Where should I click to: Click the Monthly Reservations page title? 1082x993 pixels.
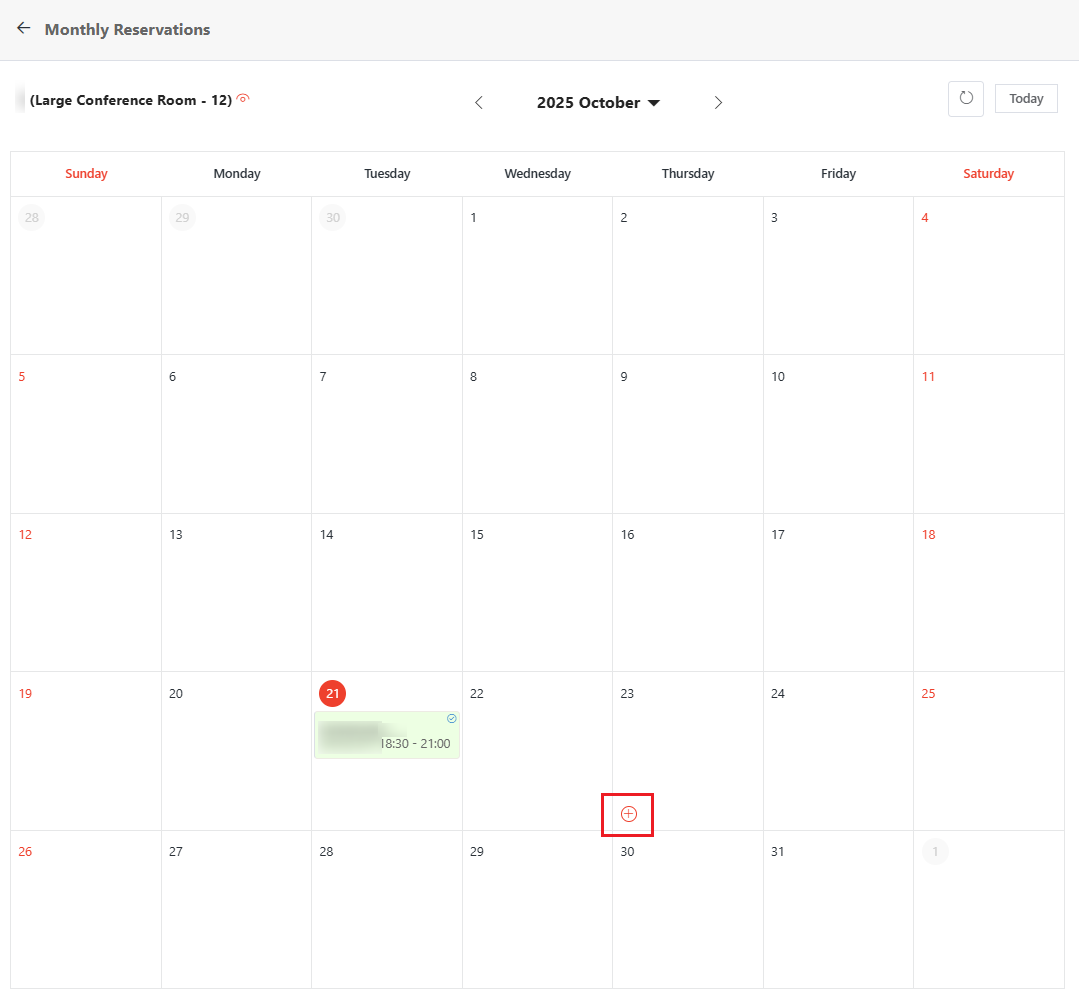click(126, 29)
